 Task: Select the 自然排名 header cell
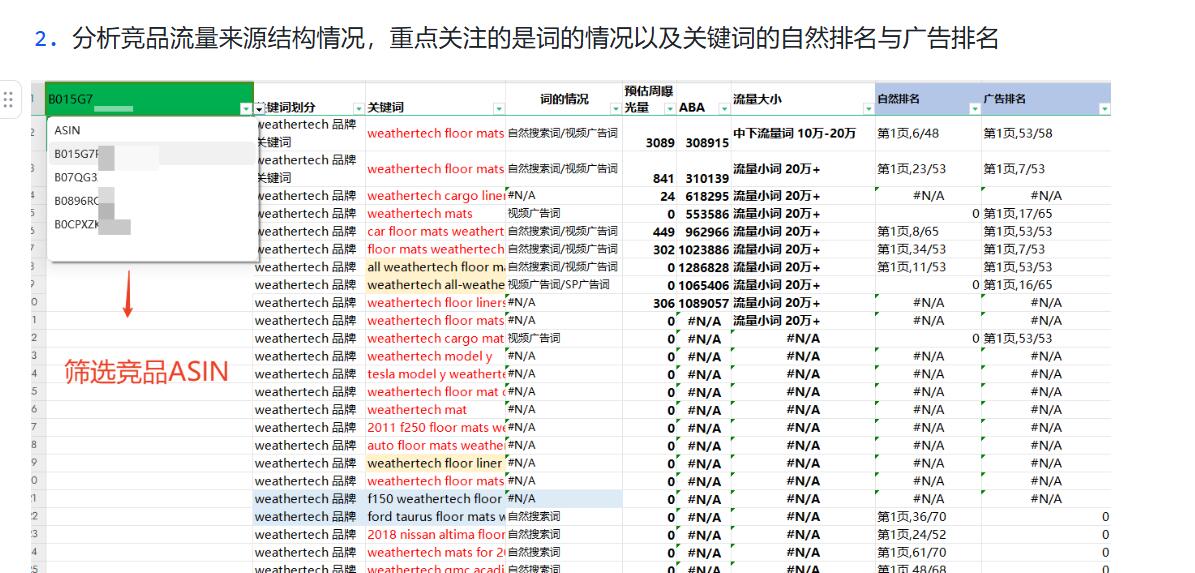point(928,99)
